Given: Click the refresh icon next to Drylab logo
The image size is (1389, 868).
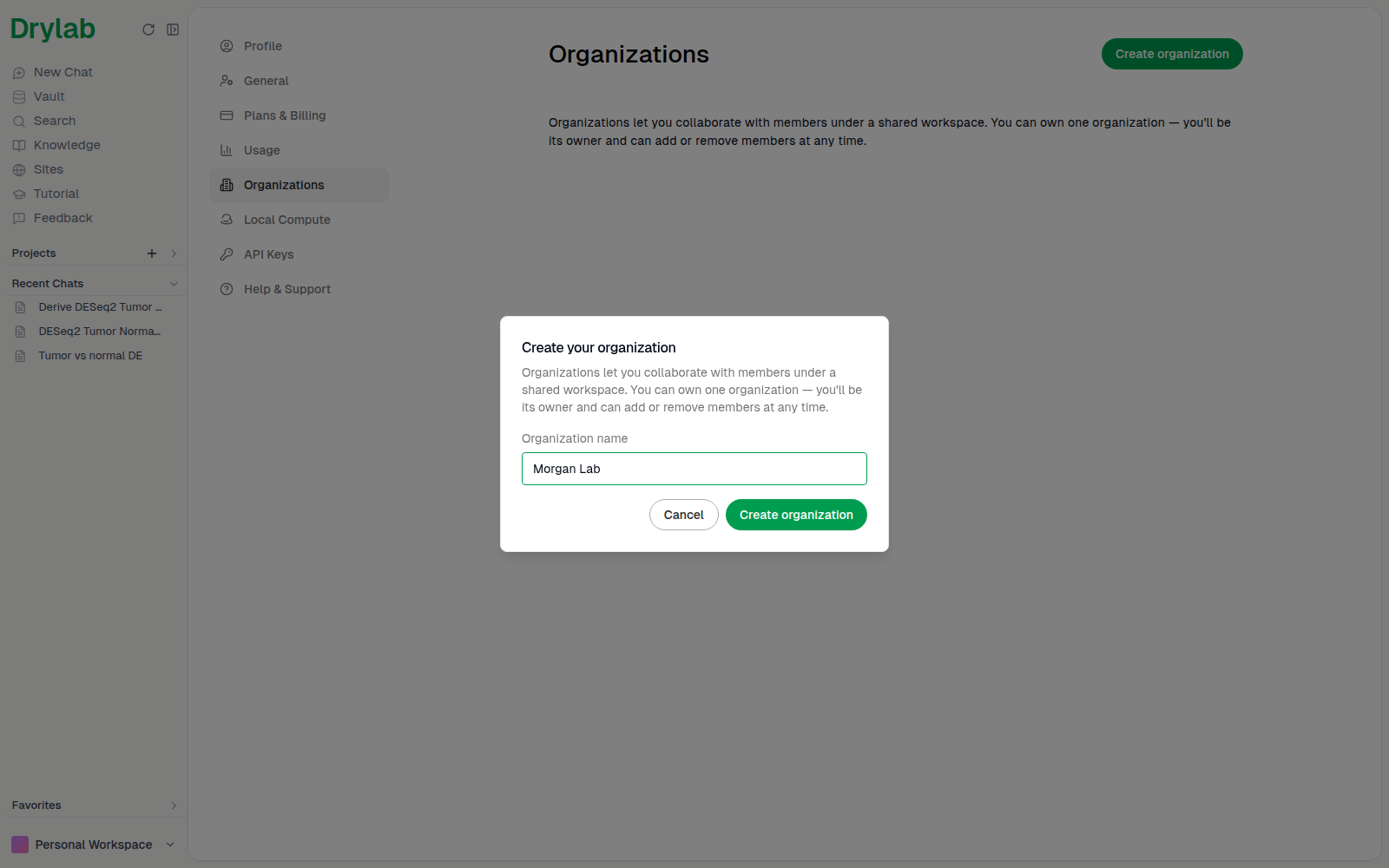Looking at the screenshot, I should click(x=148, y=30).
